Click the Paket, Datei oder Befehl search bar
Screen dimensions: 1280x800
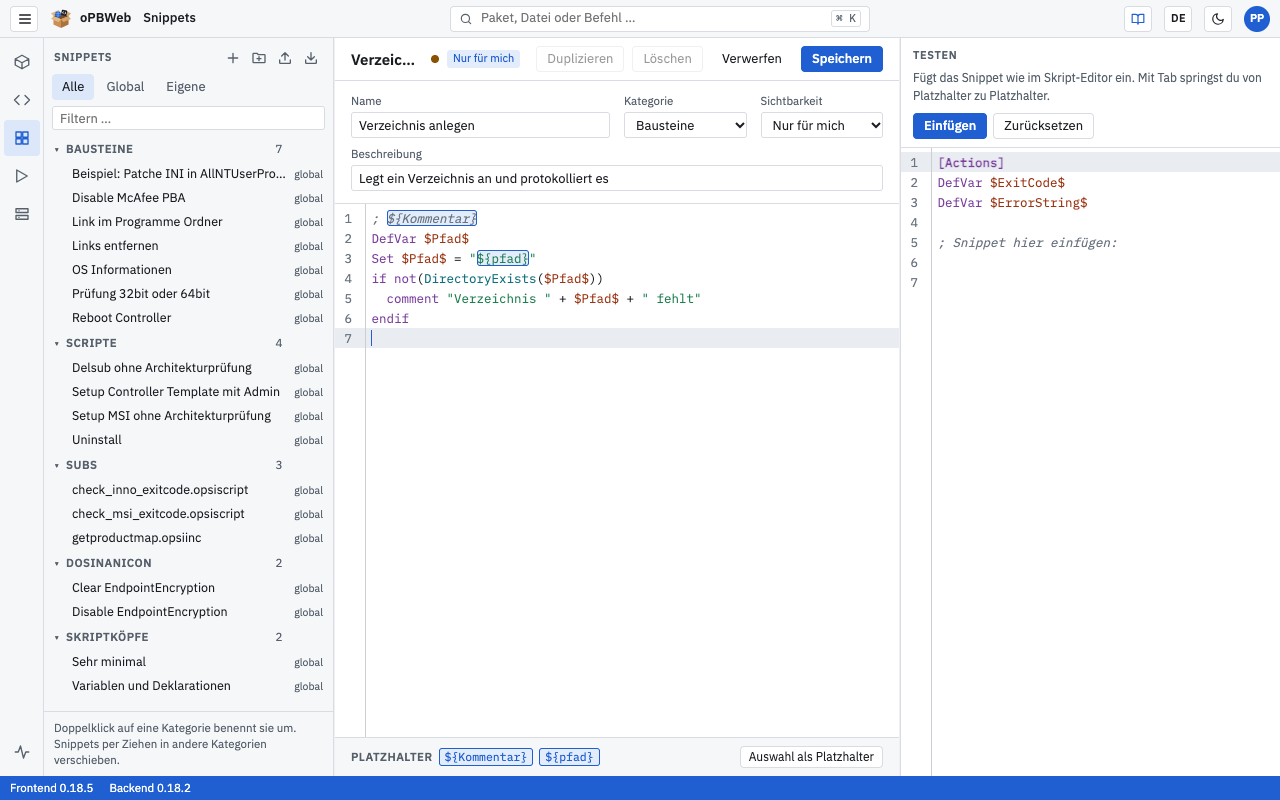pos(660,18)
